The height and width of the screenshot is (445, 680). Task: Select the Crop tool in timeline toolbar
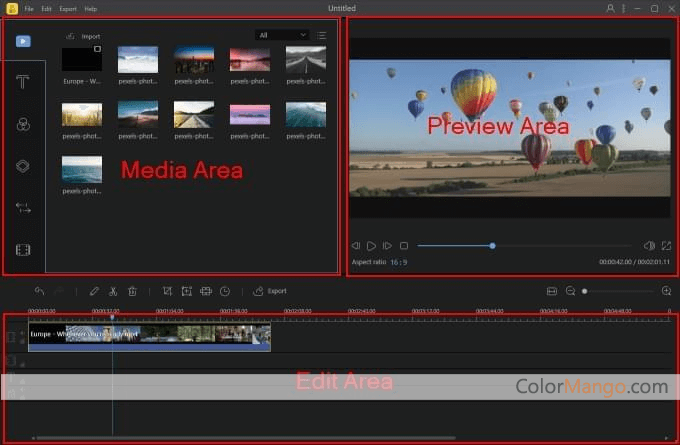coord(167,291)
